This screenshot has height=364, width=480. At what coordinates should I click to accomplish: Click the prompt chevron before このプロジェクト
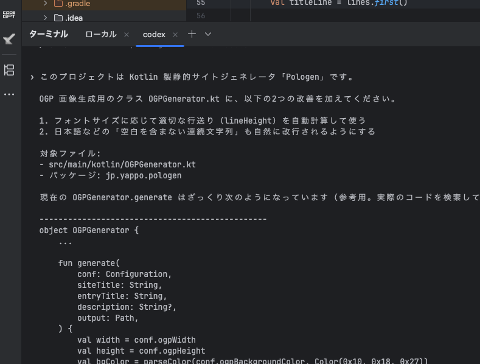pos(32,77)
